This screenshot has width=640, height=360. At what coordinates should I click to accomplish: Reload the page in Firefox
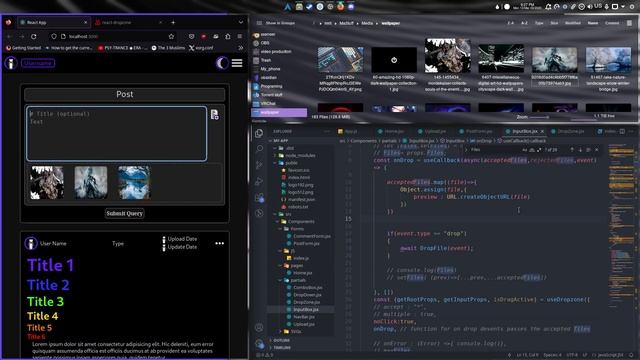pyautogui.click(x=33, y=36)
